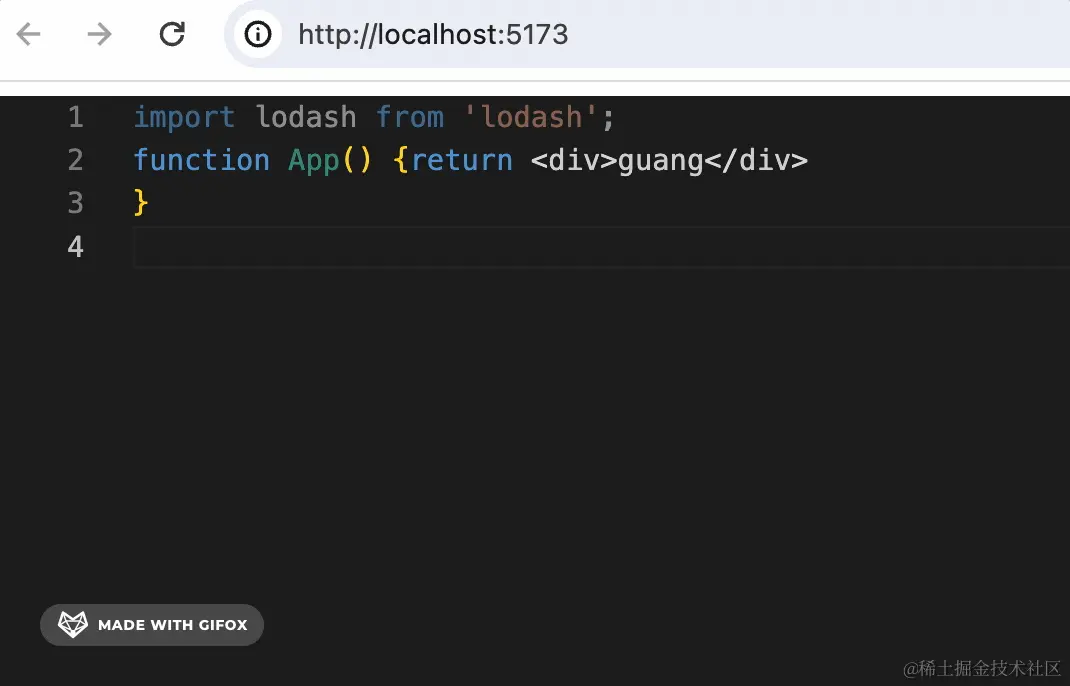The width and height of the screenshot is (1070, 686).
Task: Reload the page with the refresh icon
Action: pyautogui.click(x=172, y=34)
